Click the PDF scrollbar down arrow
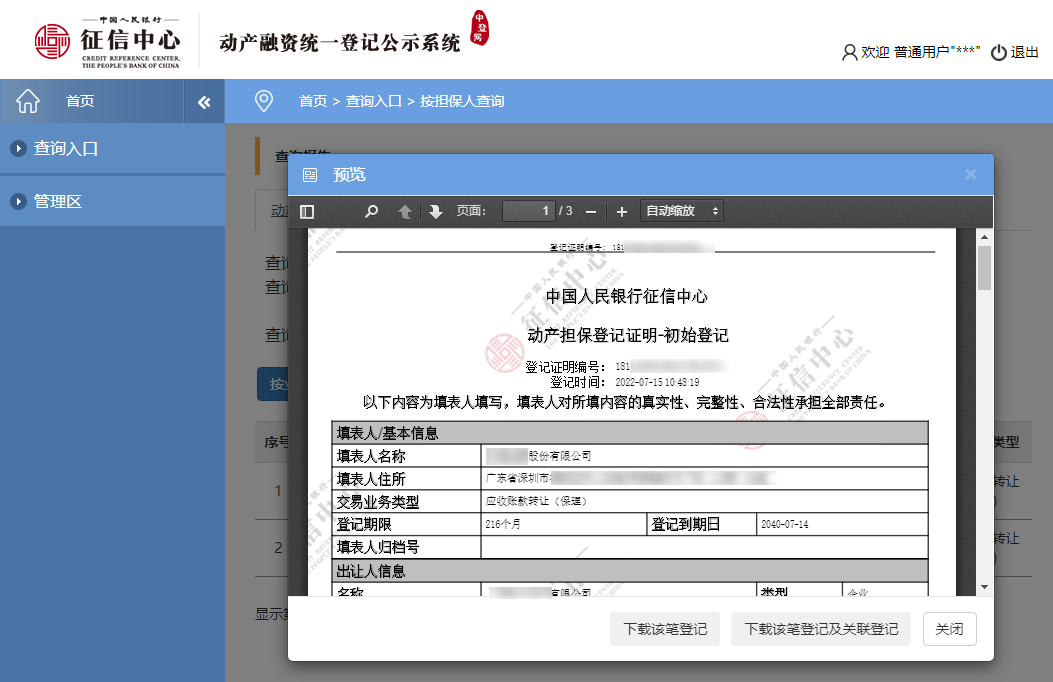1053x682 pixels. click(x=984, y=586)
